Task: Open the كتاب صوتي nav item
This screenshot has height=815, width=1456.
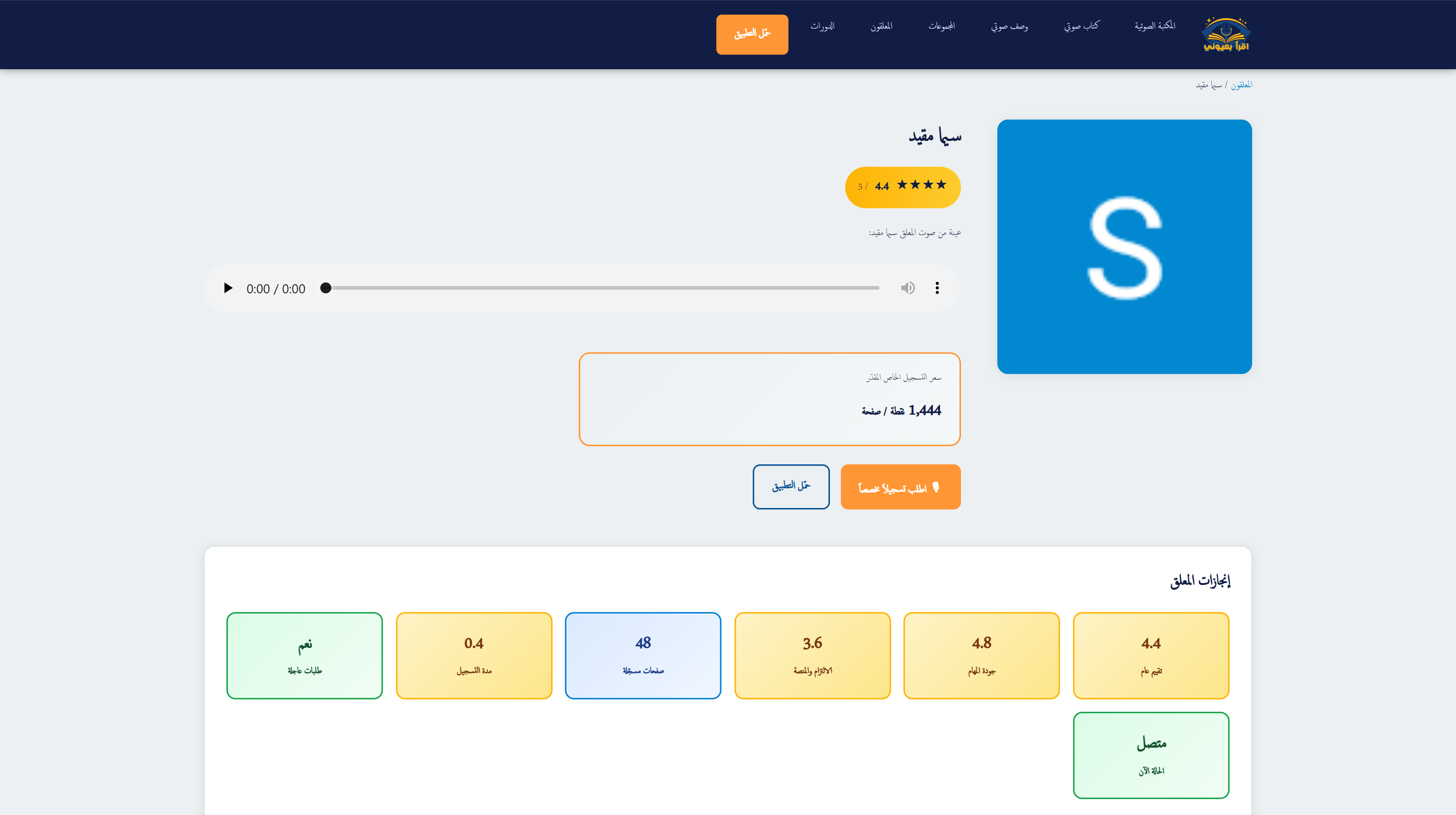Action: tap(1081, 26)
